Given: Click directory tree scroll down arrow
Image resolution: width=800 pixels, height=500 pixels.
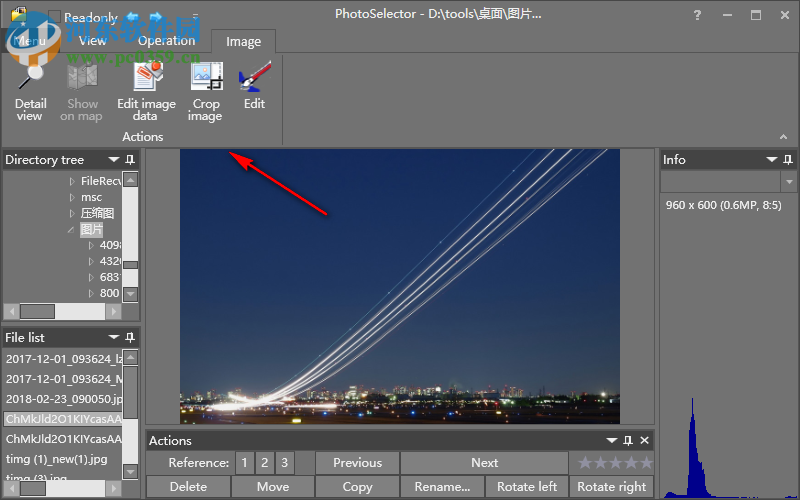Looking at the screenshot, I should pyautogui.click(x=131, y=294).
